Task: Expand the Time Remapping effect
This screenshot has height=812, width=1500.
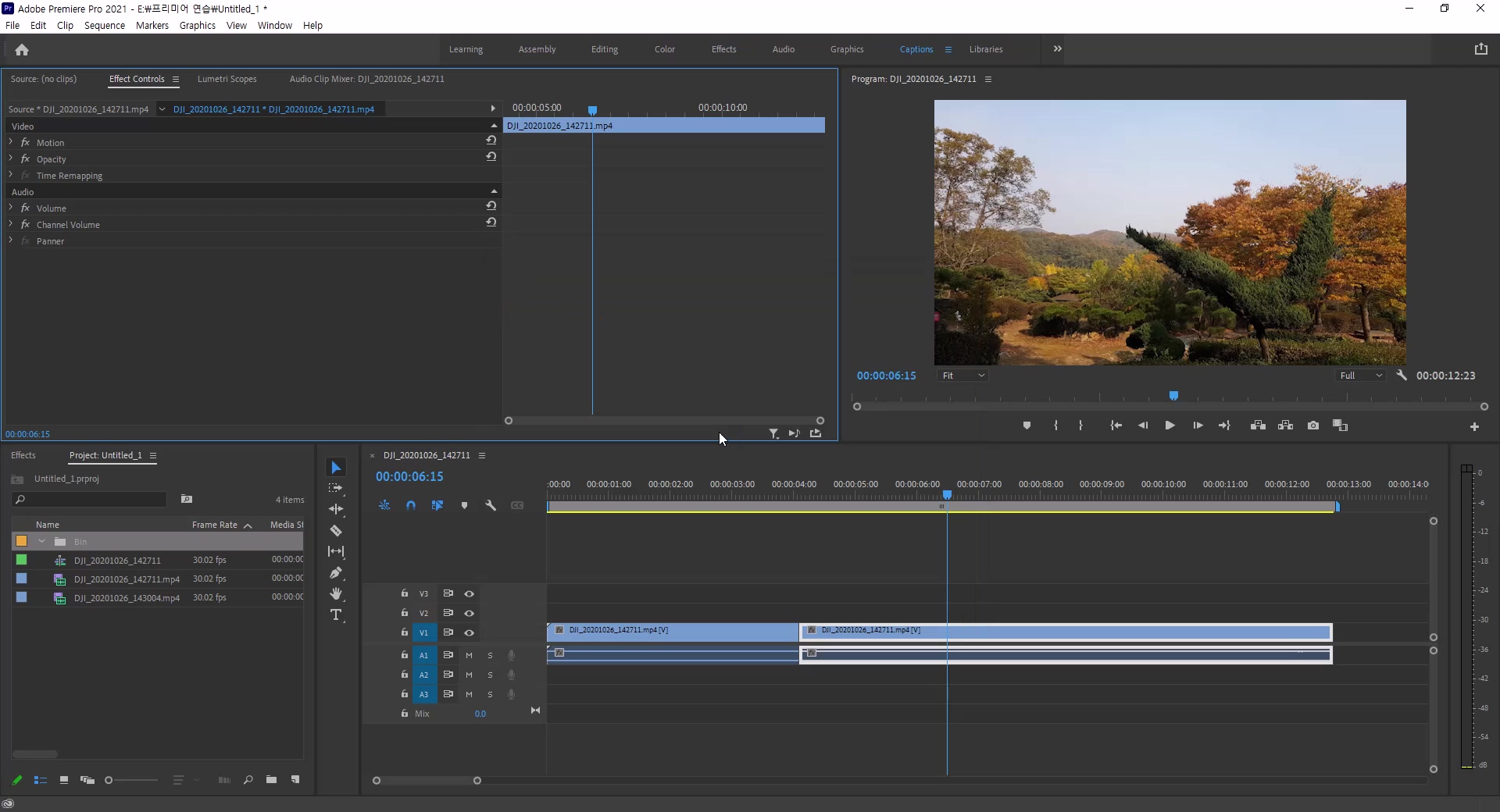Action: pos(11,175)
